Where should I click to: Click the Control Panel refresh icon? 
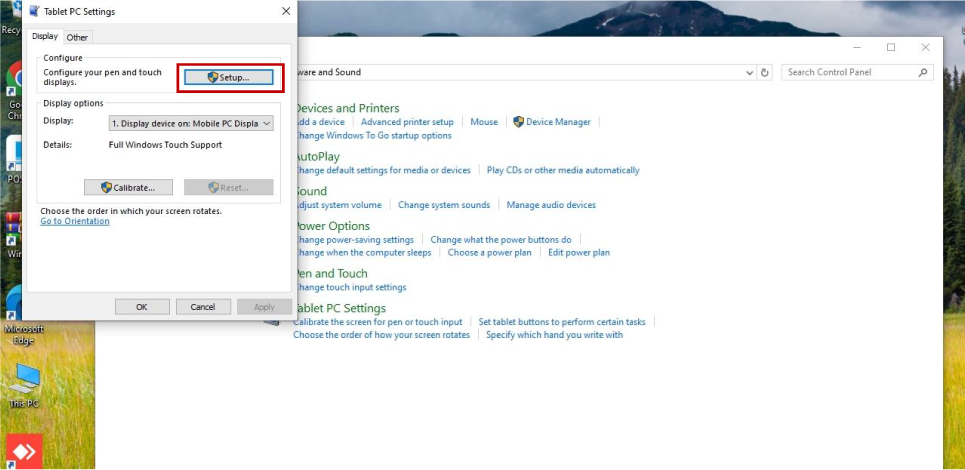coord(765,73)
